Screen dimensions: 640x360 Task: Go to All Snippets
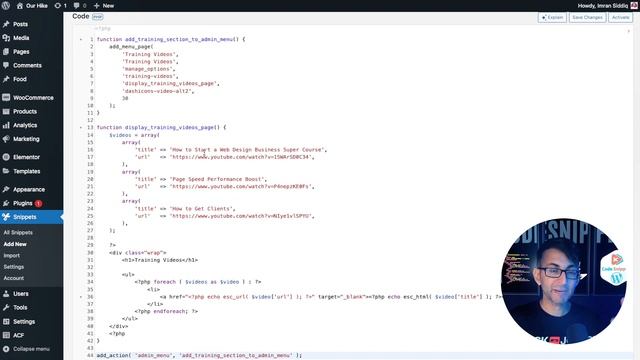tap(18, 233)
